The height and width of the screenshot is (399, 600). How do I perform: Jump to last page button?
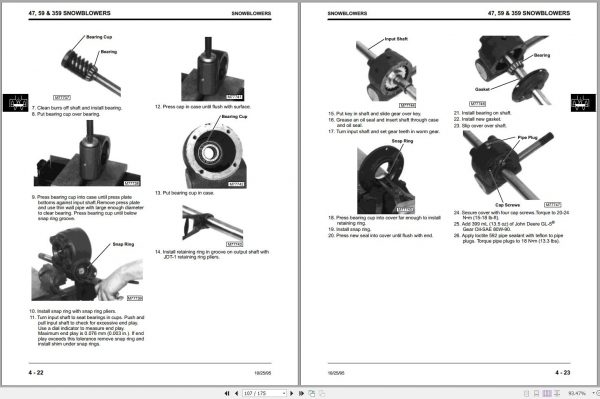[x=301, y=393]
